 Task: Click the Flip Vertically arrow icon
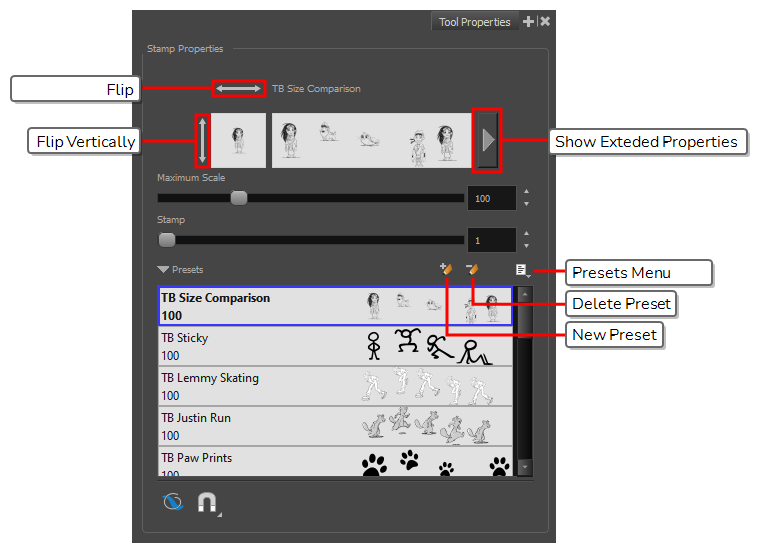tap(203, 140)
